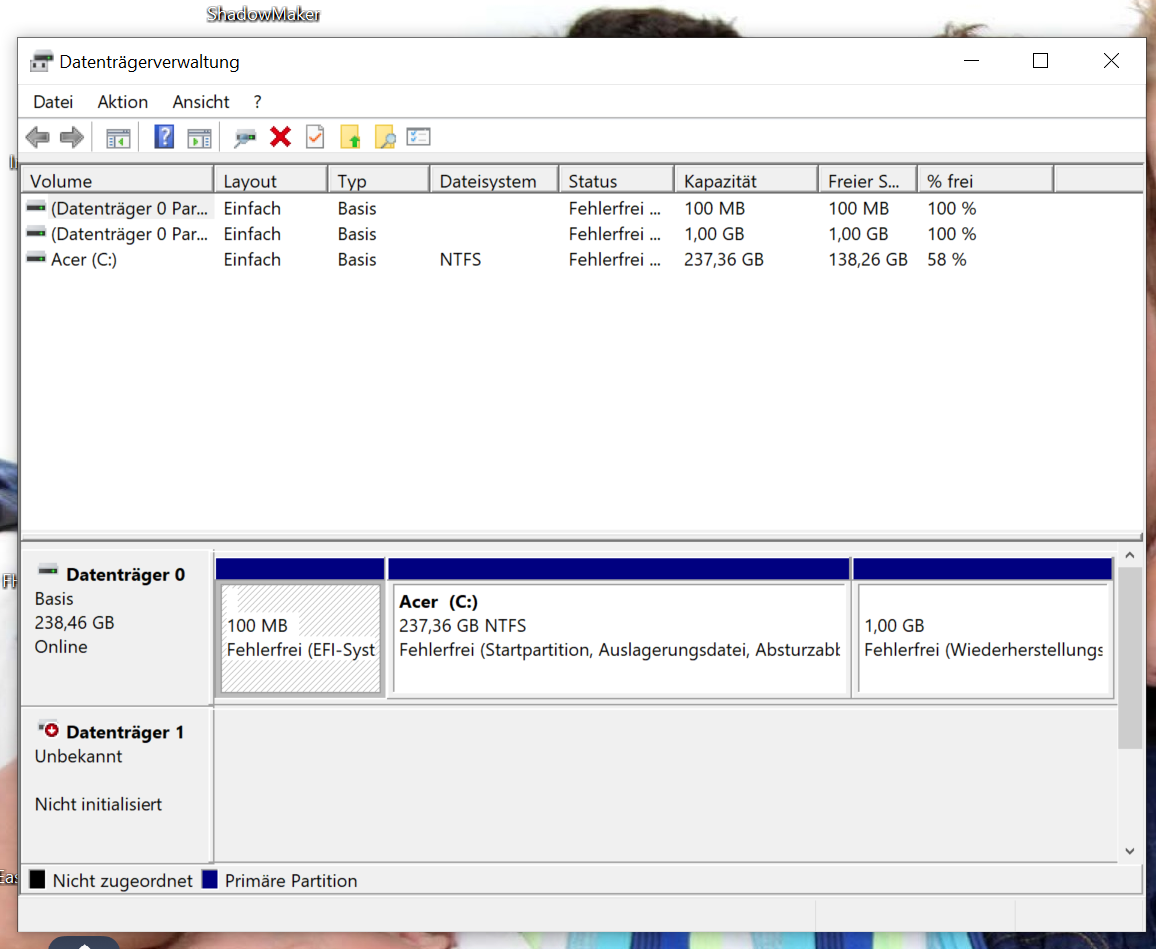Open the Datei menu
The width and height of the screenshot is (1156, 949).
pyautogui.click(x=53, y=101)
